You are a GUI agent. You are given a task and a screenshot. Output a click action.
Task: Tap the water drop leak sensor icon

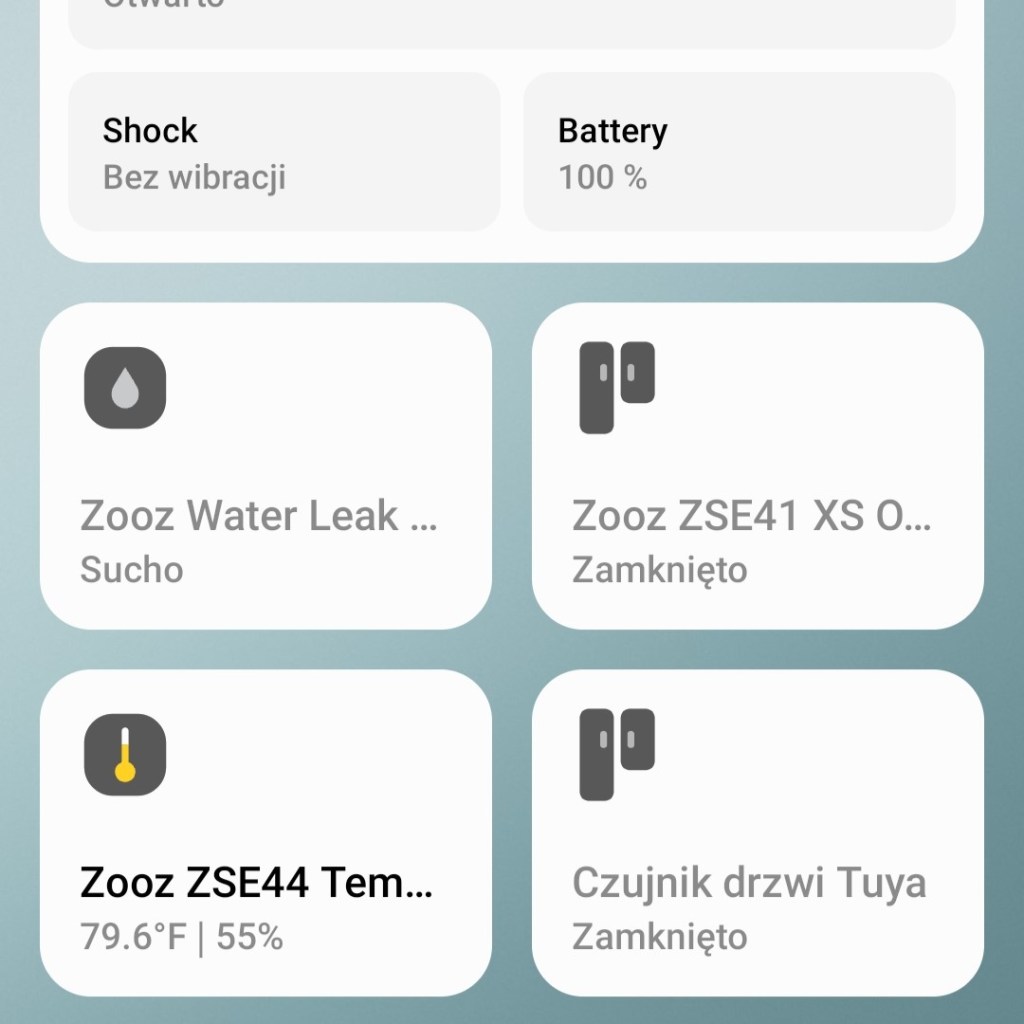click(125, 388)
